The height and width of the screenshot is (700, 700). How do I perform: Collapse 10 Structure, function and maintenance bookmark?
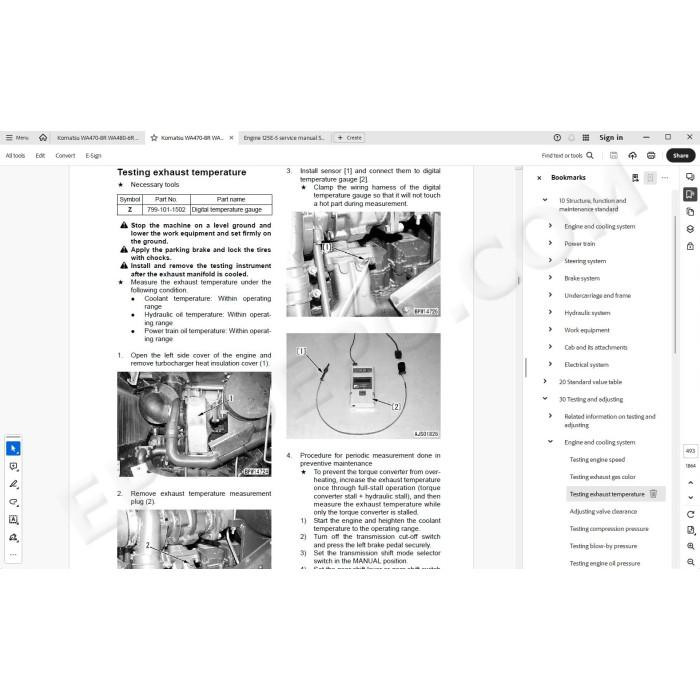545,200
